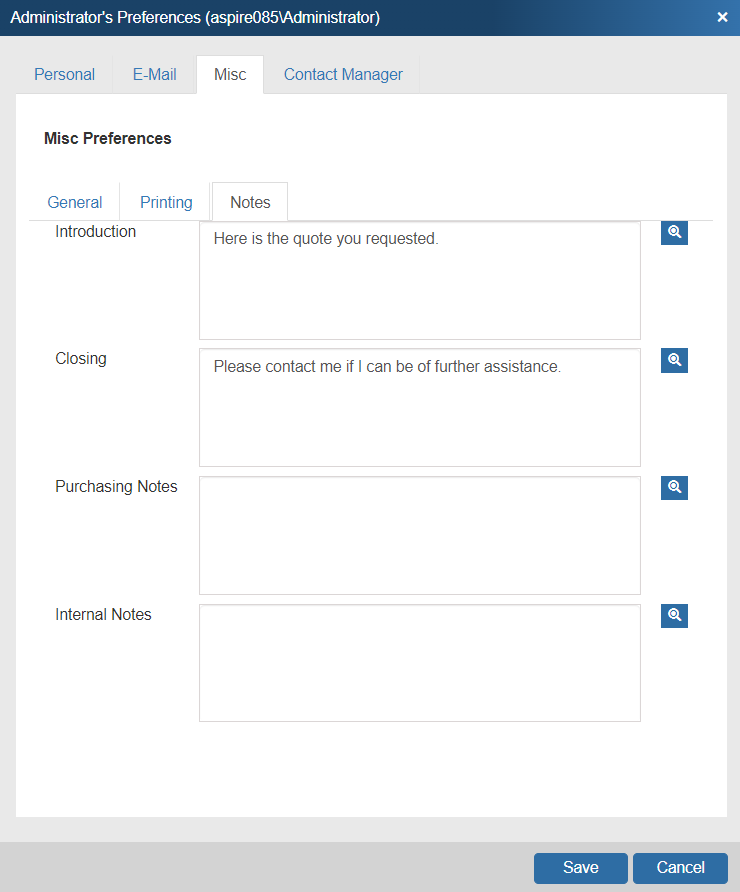Select the Notes sub-tab

[250, 202]
